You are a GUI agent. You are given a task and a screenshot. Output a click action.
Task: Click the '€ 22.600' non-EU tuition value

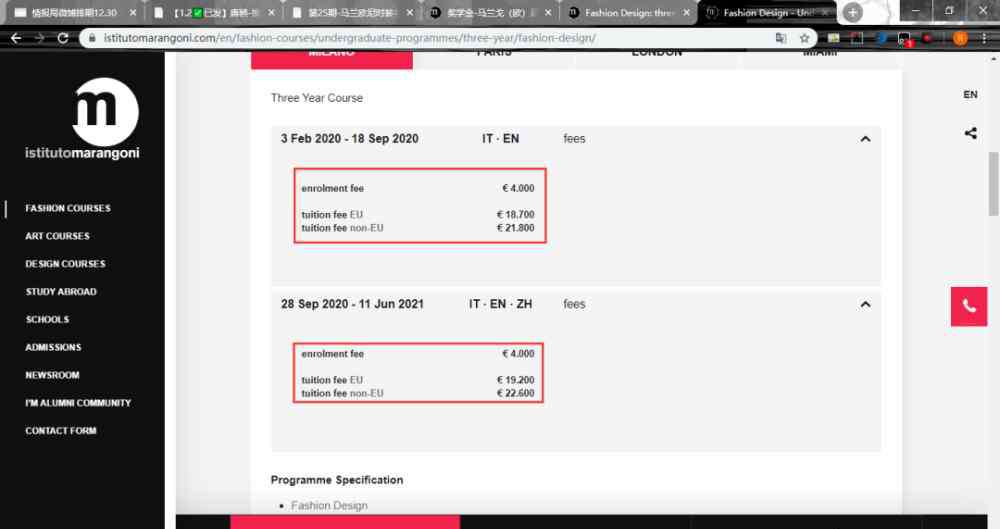(515, 393)
